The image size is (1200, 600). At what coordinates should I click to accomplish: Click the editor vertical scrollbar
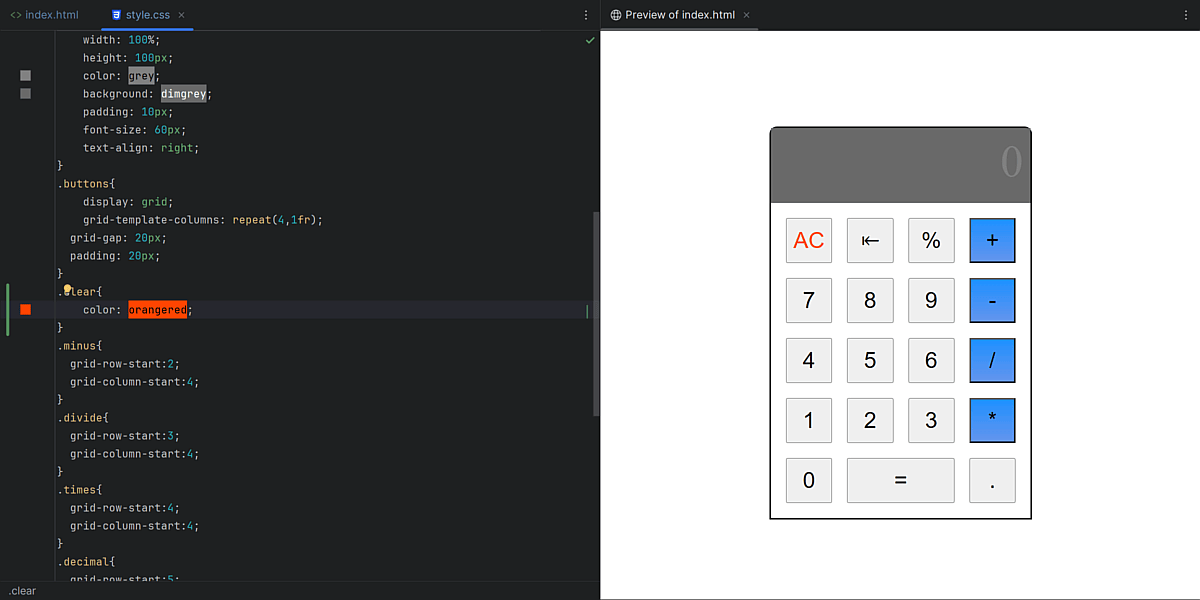[x=596, y=314]
